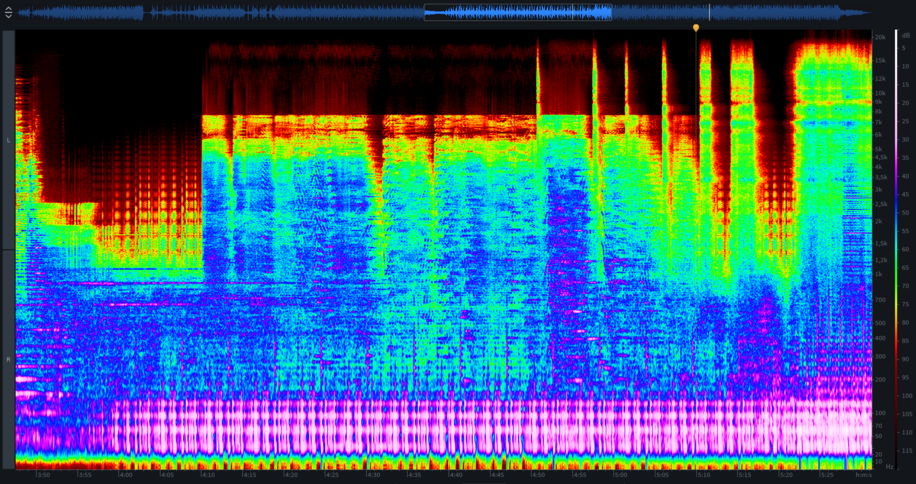Click the white playhead line in overview

pyautogui.click(x=710, y=13)
